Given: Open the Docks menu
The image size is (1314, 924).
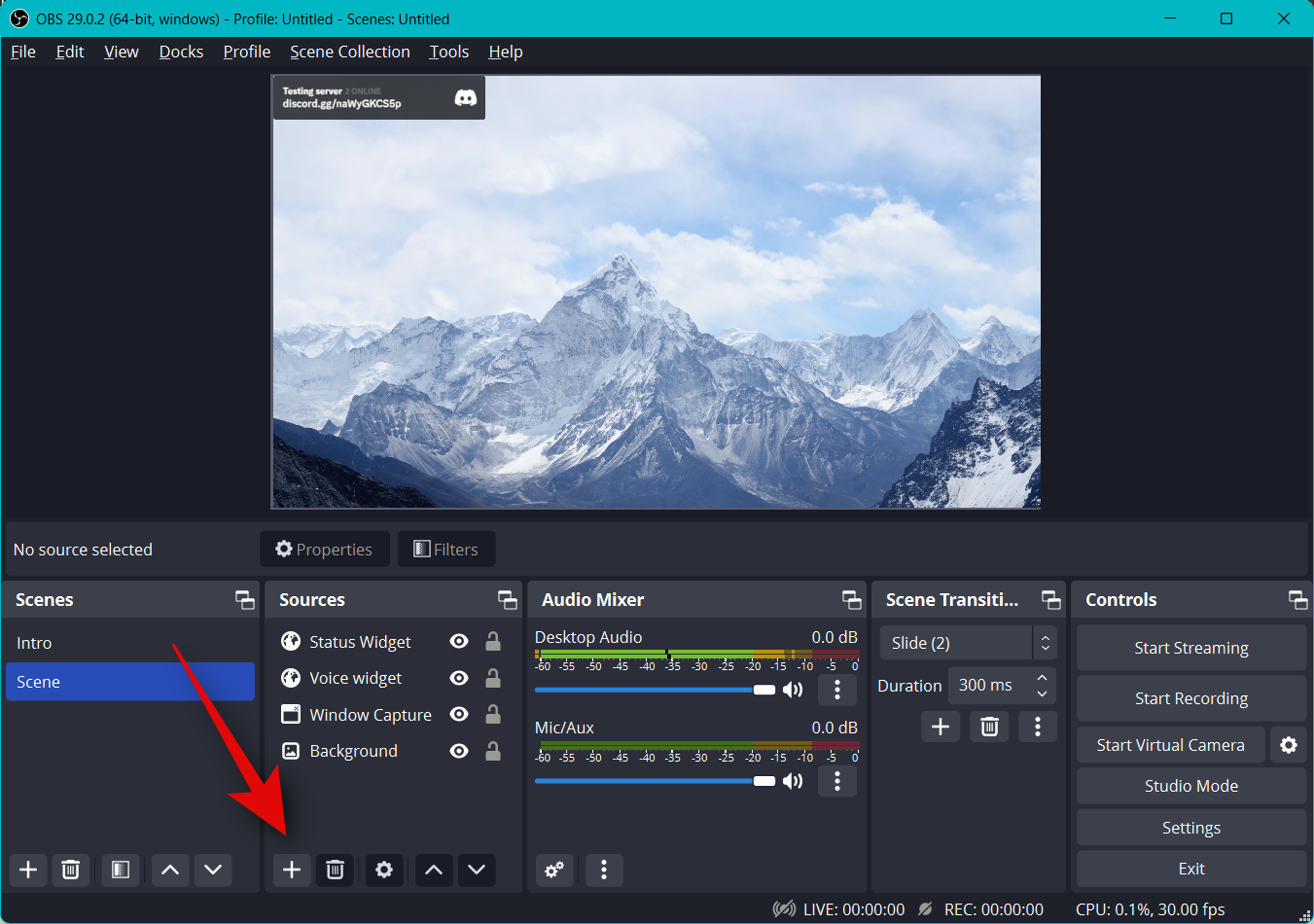Looking at the screenshot, I should (x=181, y=52).
